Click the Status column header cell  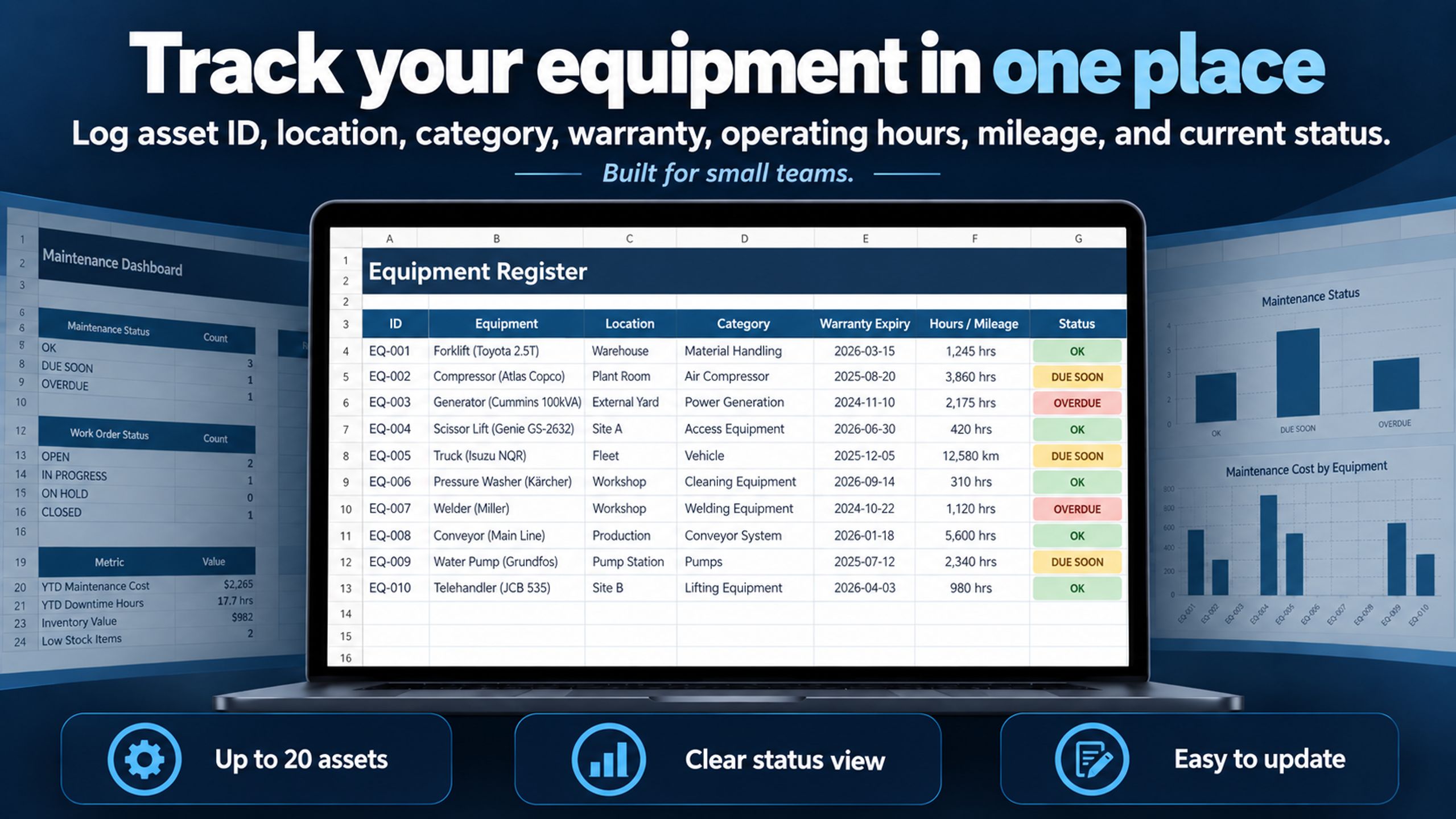coord(1076,324)
